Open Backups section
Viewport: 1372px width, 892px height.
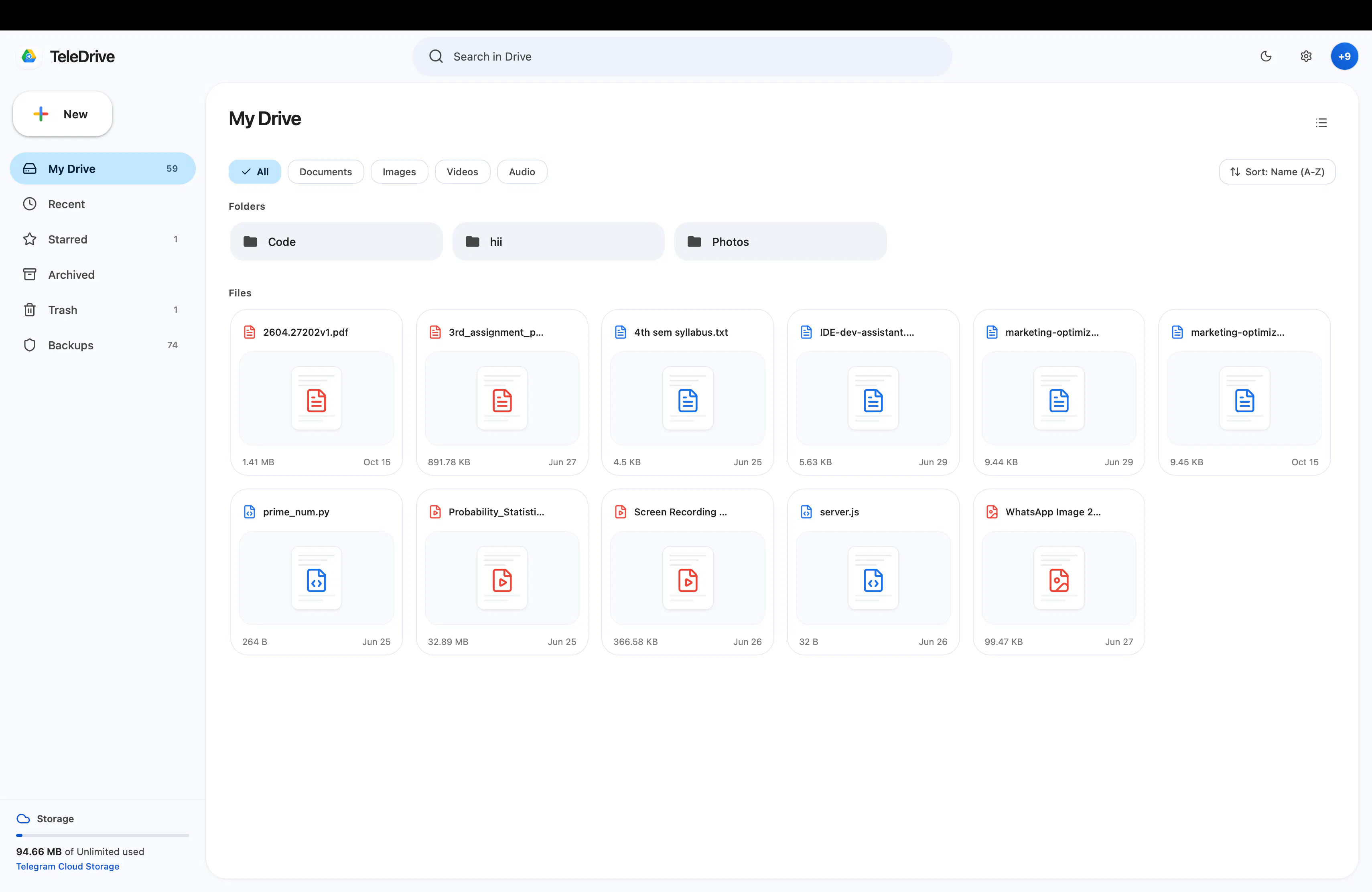point(103,345)
